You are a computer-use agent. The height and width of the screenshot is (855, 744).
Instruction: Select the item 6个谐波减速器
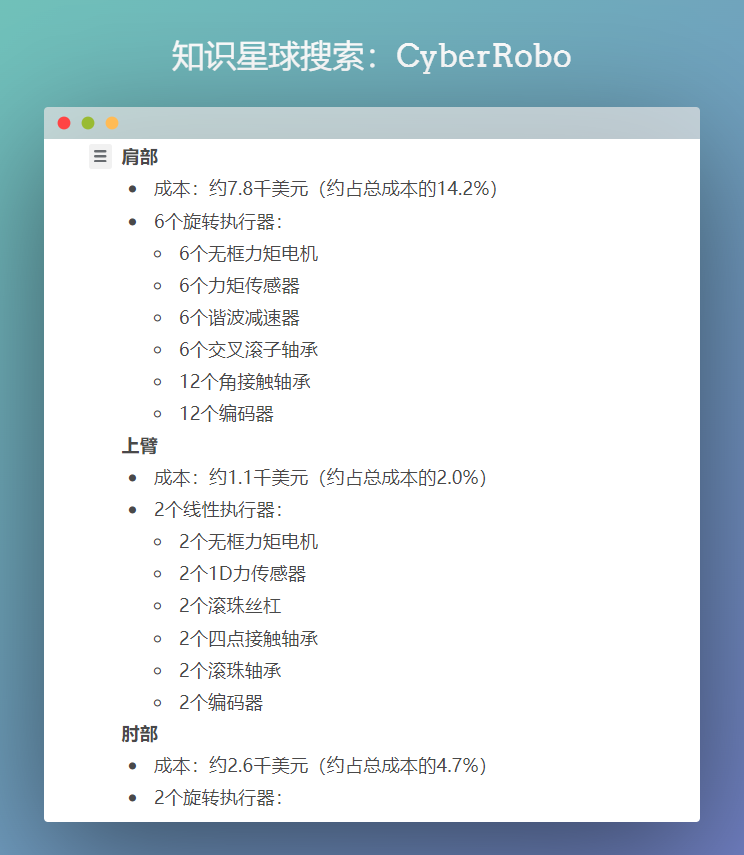pyautogui.click(x=239, y=318)
